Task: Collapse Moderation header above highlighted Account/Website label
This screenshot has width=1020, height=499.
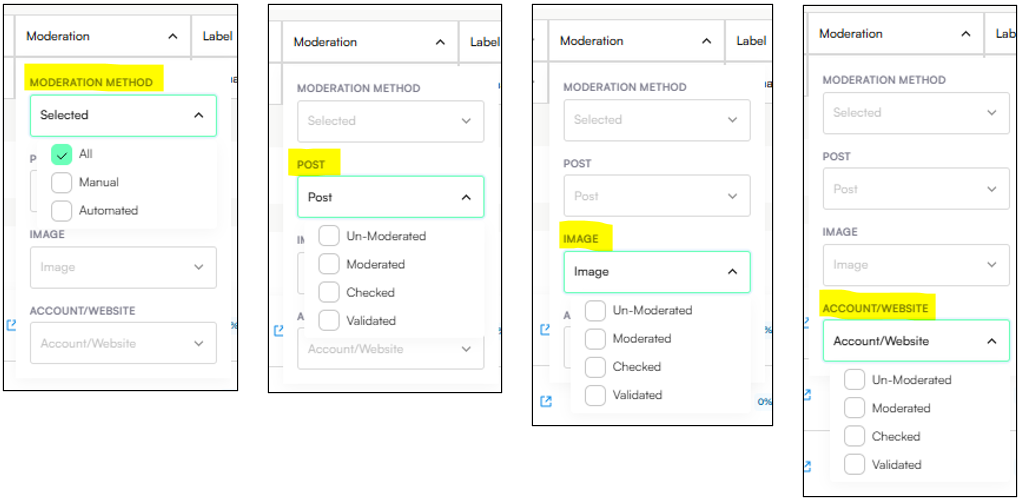Action: click(965, 34)
